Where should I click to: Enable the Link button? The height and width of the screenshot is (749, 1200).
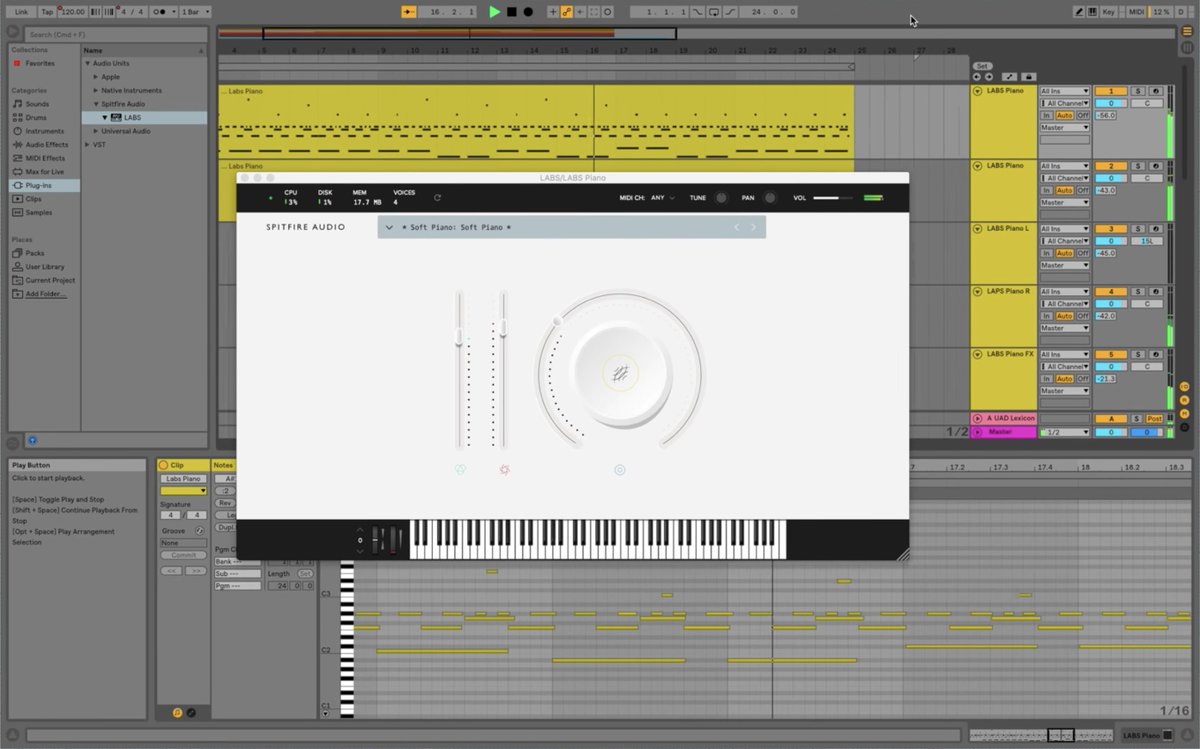(x=21, y=12)
